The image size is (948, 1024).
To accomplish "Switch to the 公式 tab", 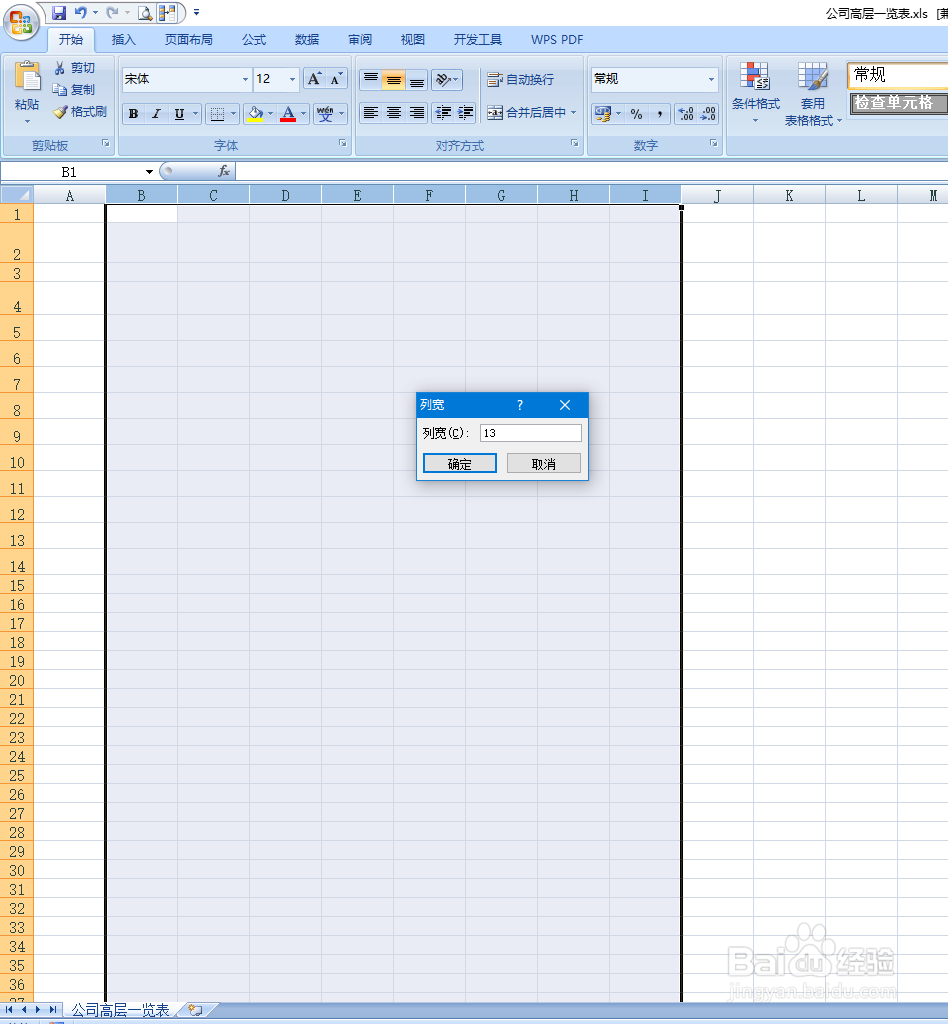I will [x=254, y=40].
